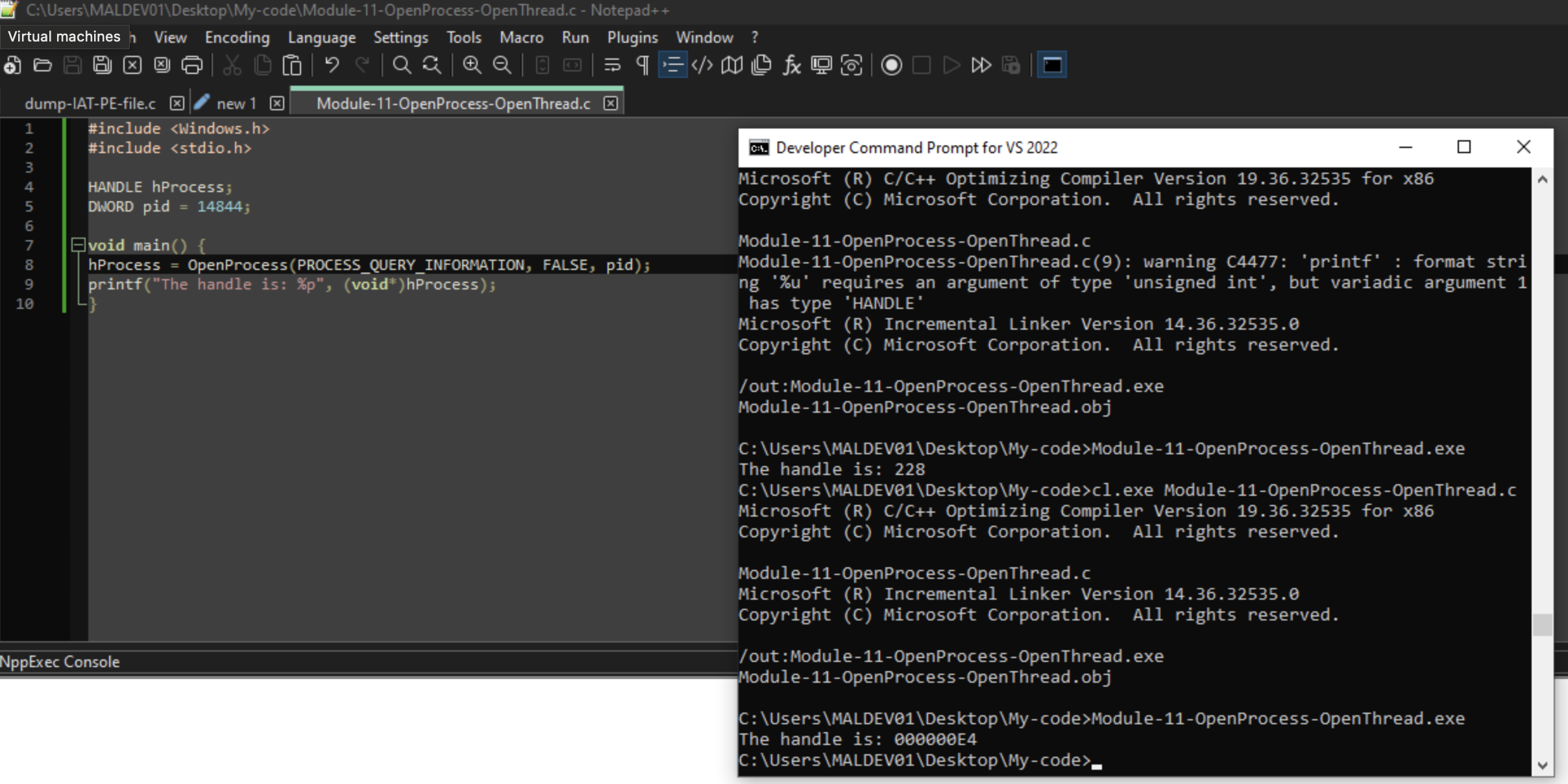Toggle the Show All Characters pilcrow icon
Viewport: 1568px width, 784px height.
click(x=643, y=65)
